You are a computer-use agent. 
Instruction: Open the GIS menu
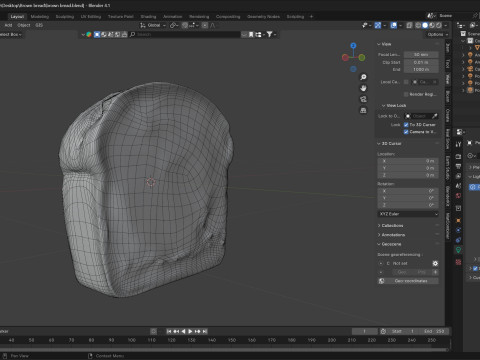(x=39, y=25)
